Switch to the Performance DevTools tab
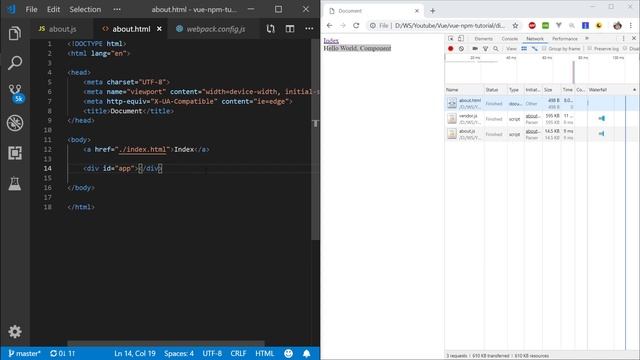This screenshot has height=360, width=640. 565,38
